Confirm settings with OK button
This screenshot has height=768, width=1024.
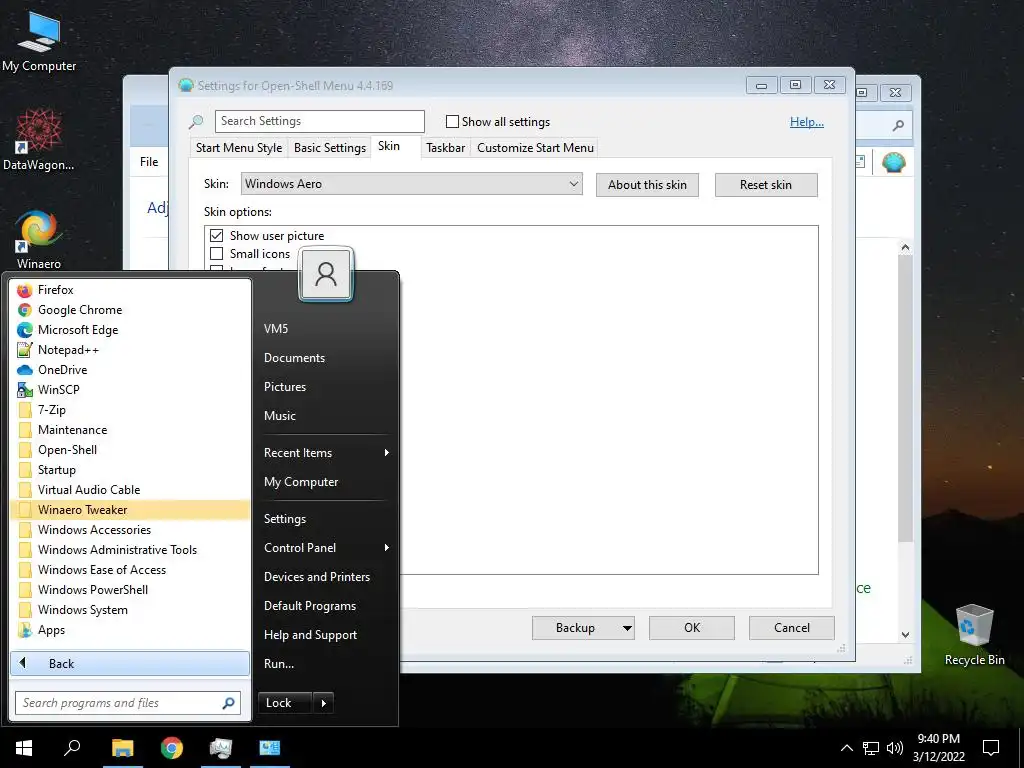click(x=692, y=628)
